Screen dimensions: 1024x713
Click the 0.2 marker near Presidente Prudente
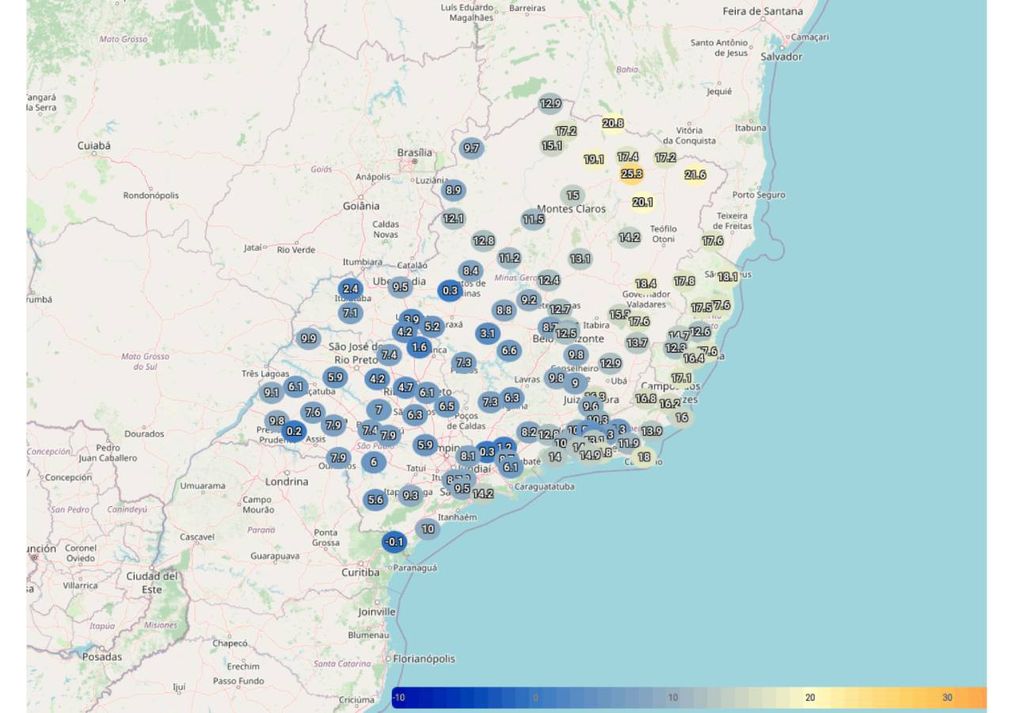pyautogui.click(x=292, y=431)
